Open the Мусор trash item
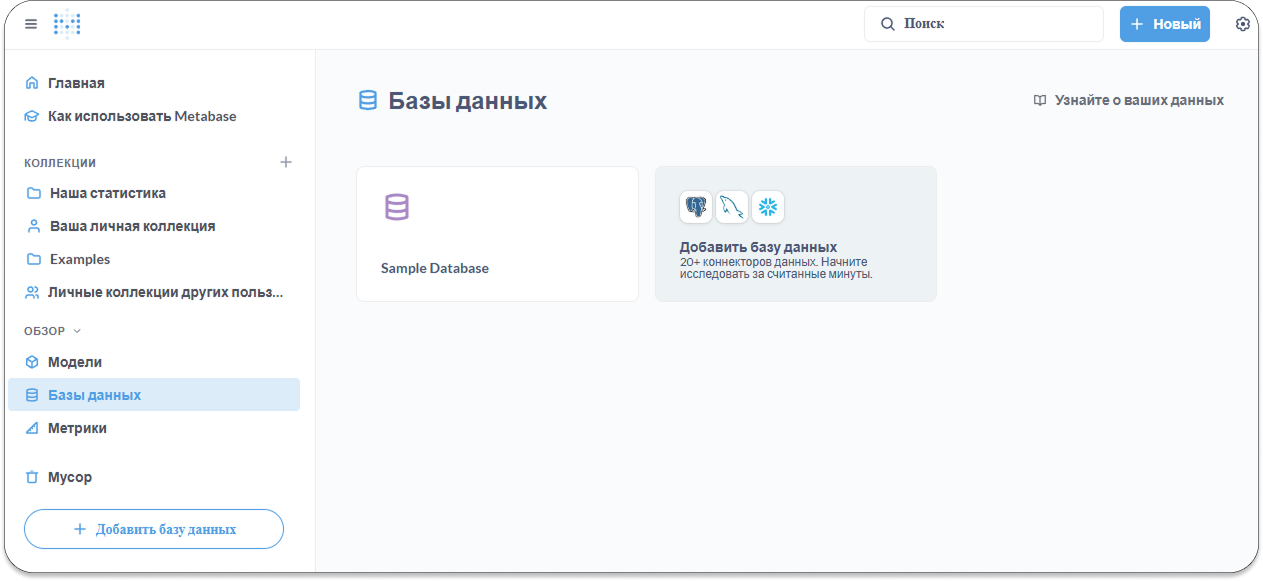The height and width of the screenshot is (581, 1263). point(70,477)
